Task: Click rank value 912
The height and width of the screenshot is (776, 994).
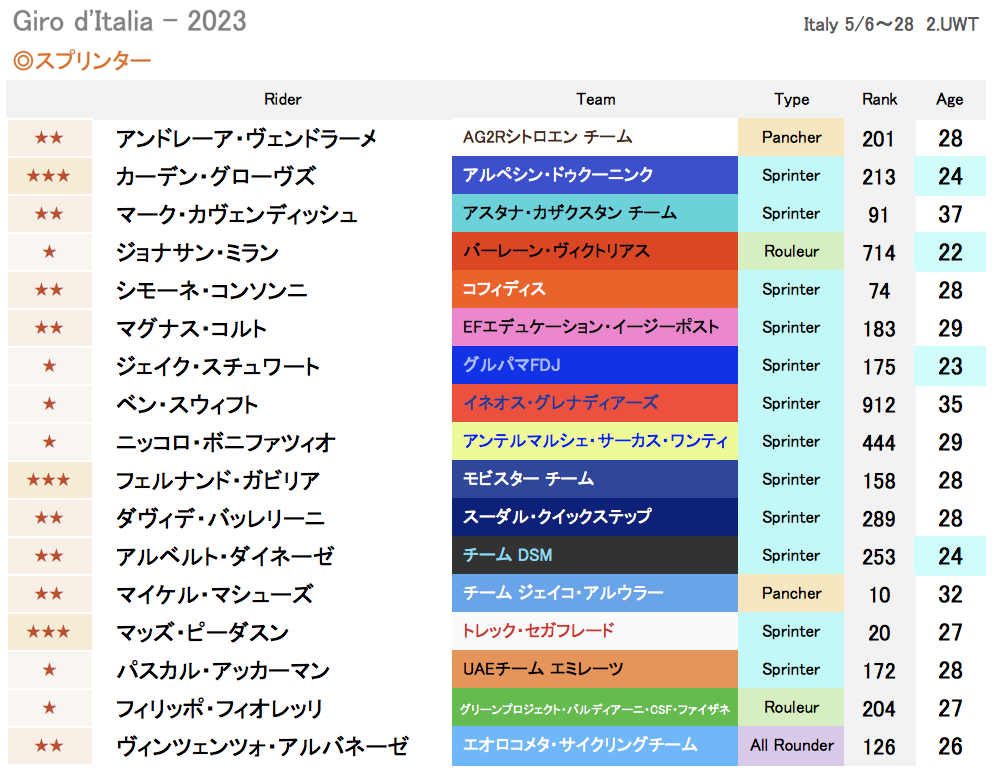Action: (x=879, y=404)
